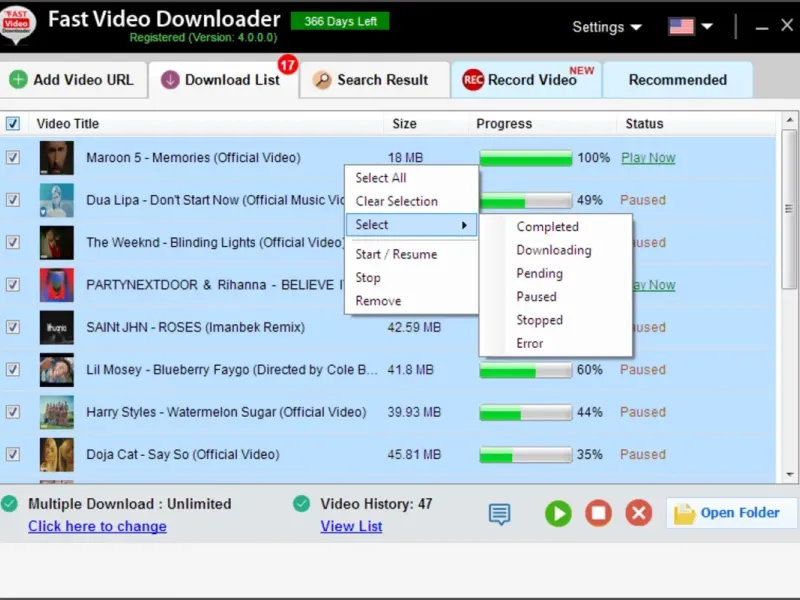This screenshot has width=800, height=600.
Task: Open the View List history link
Action: pyautogui.click(x=351, y=526)
